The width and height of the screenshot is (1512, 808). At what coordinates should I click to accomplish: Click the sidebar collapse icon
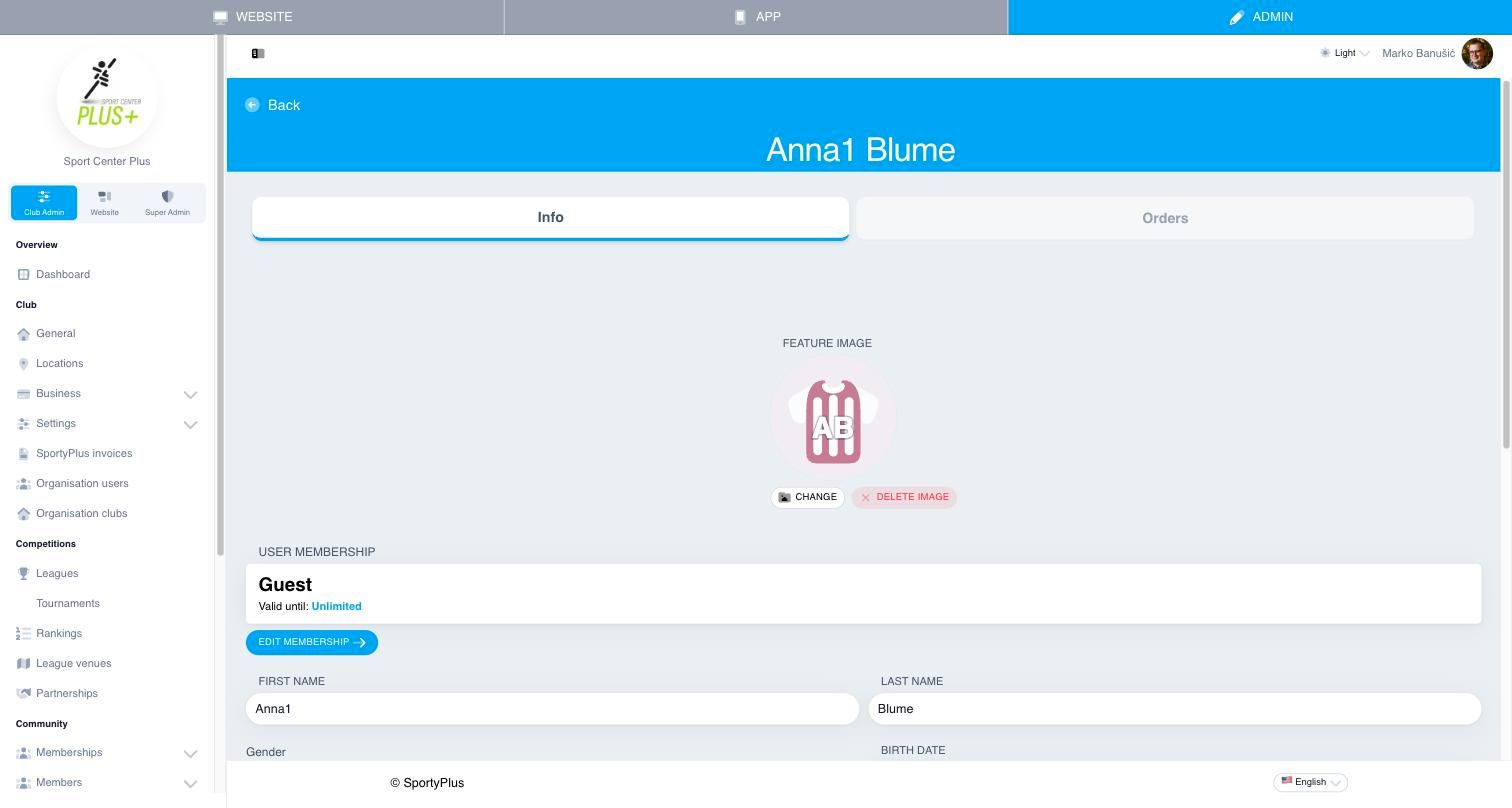click(258, 53)
